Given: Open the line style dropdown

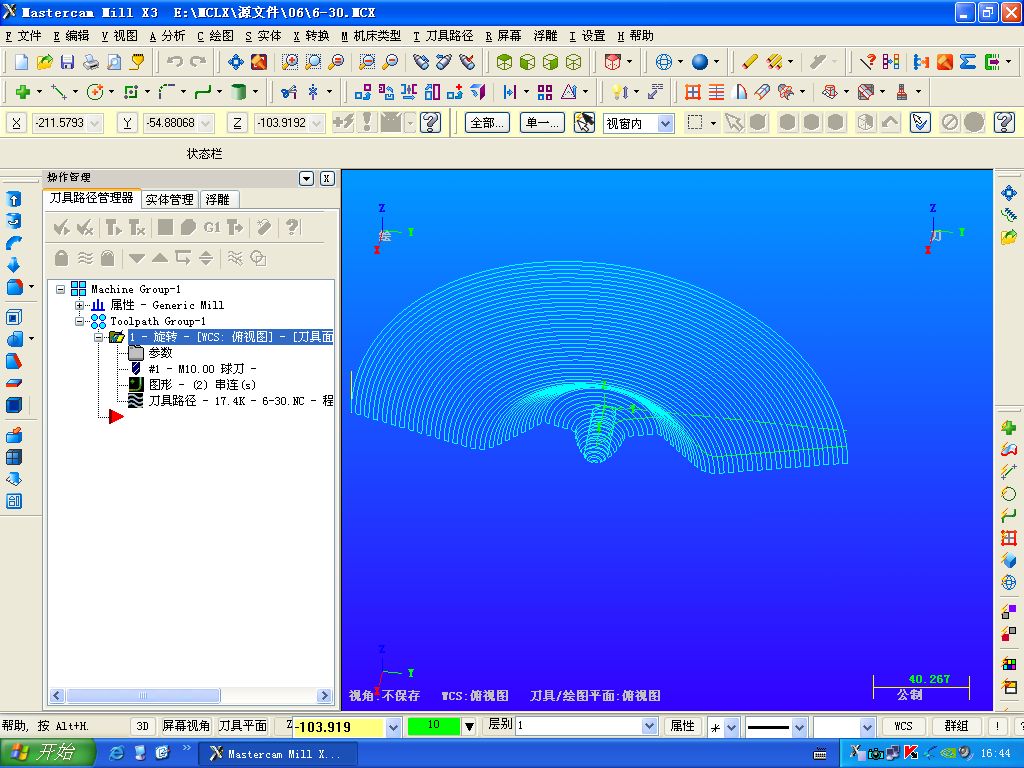Looking at the screenshot, I should tap(799, 727).
